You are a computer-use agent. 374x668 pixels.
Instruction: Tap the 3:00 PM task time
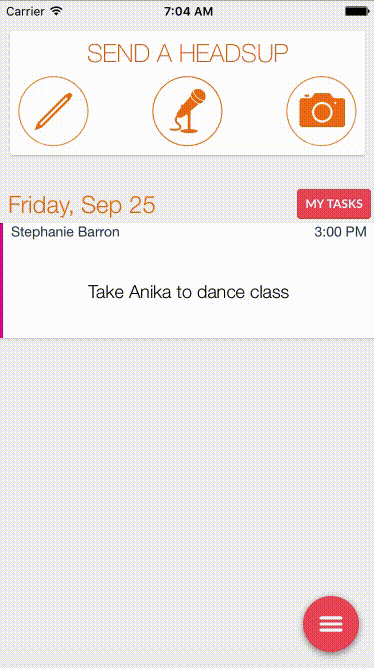(340, 232)
